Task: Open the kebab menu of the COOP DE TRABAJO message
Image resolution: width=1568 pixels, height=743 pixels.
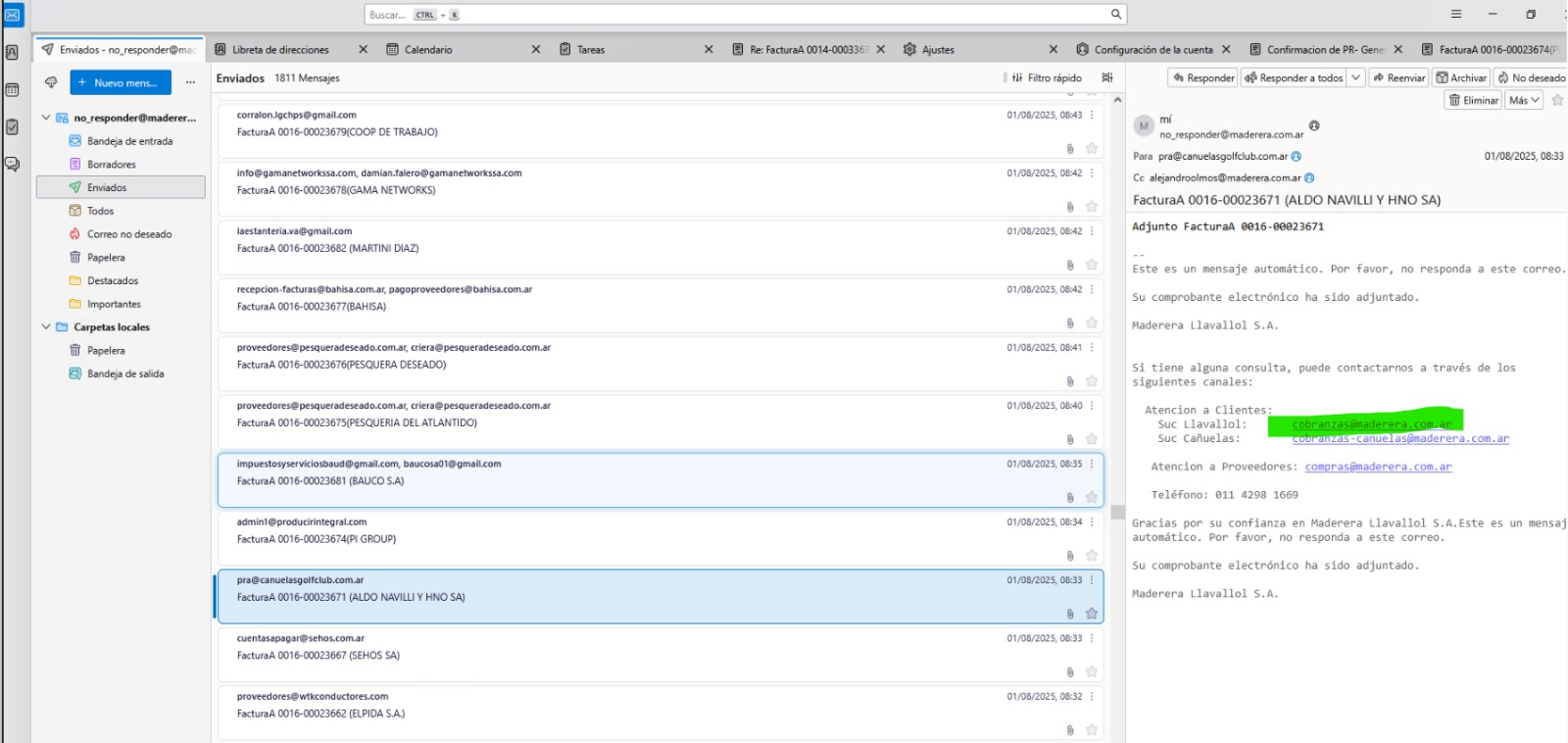Action: click(1092, 115)
